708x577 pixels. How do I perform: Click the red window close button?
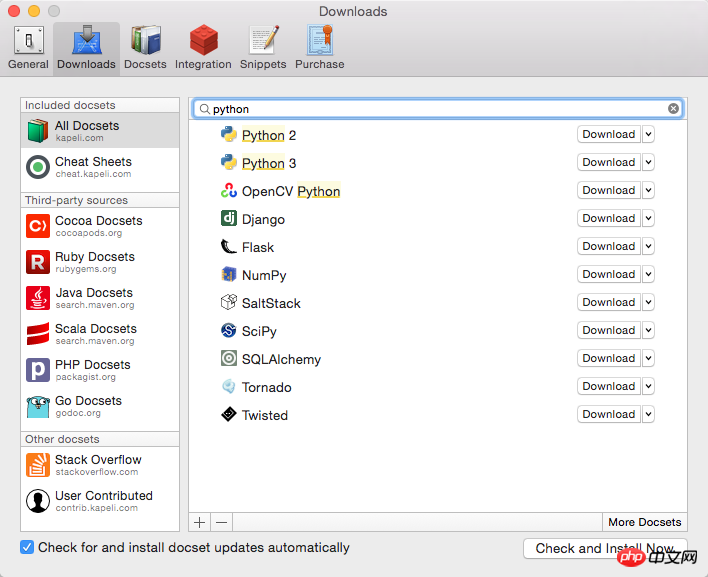(14, 11)
